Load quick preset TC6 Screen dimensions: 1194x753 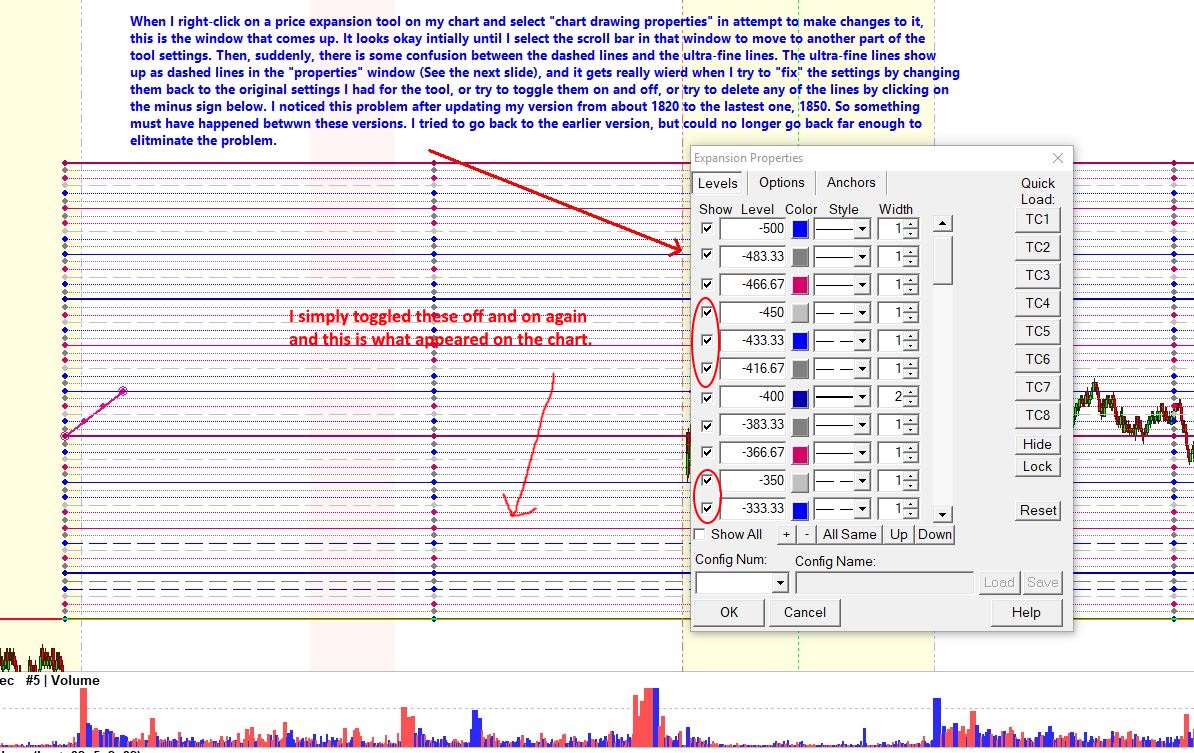(1037, 359)
